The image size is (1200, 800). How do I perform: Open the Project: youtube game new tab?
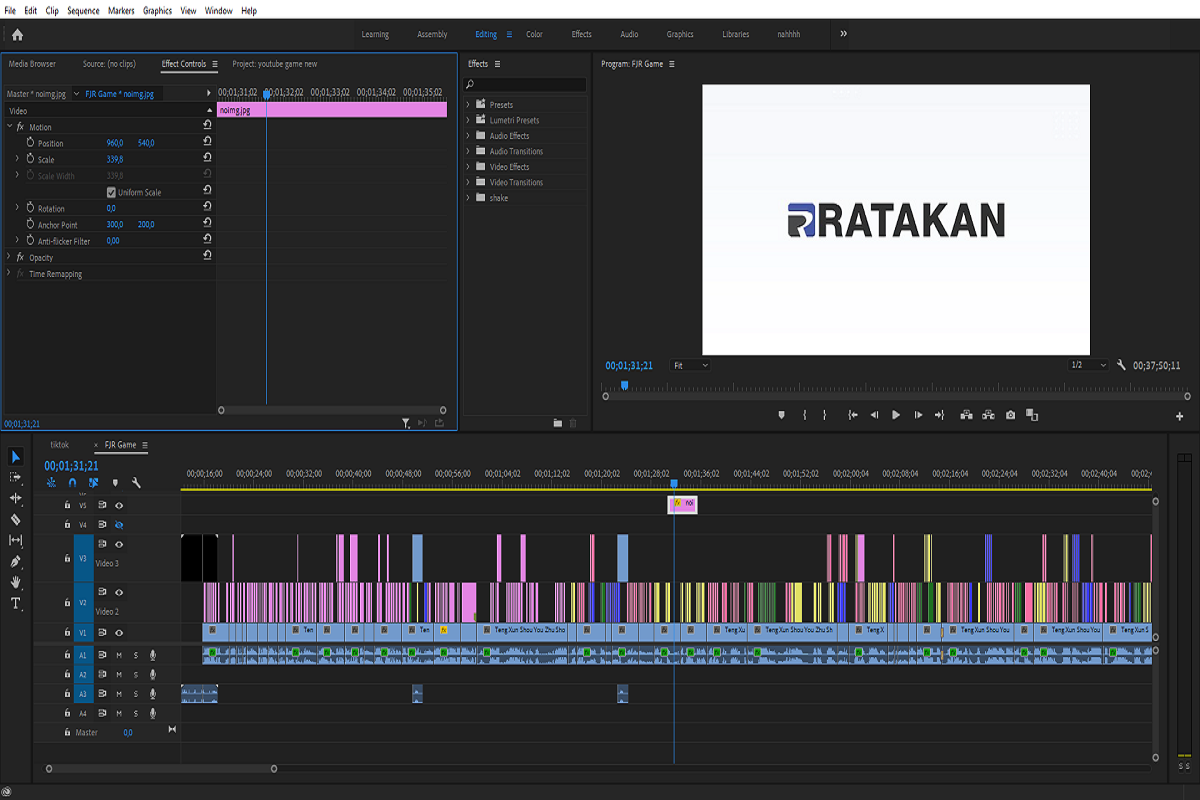[275, 64]
